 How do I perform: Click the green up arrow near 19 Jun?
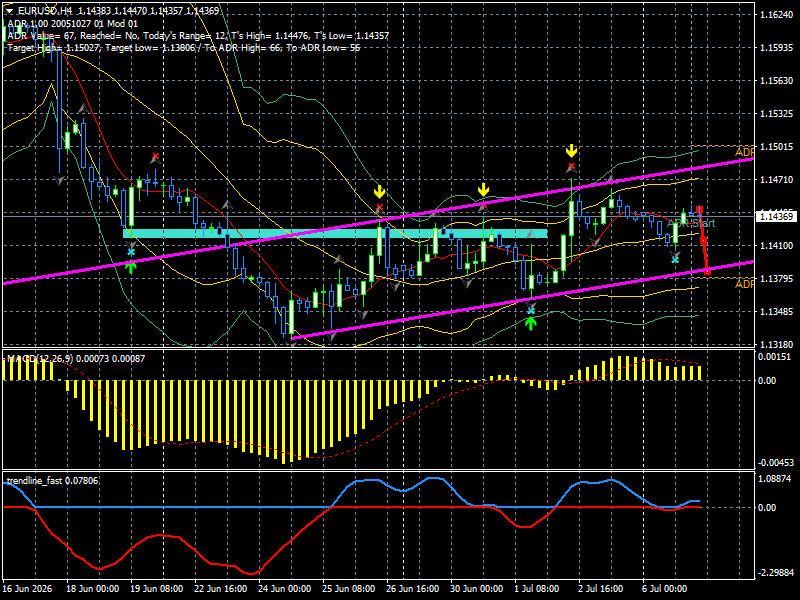point(132,266)
